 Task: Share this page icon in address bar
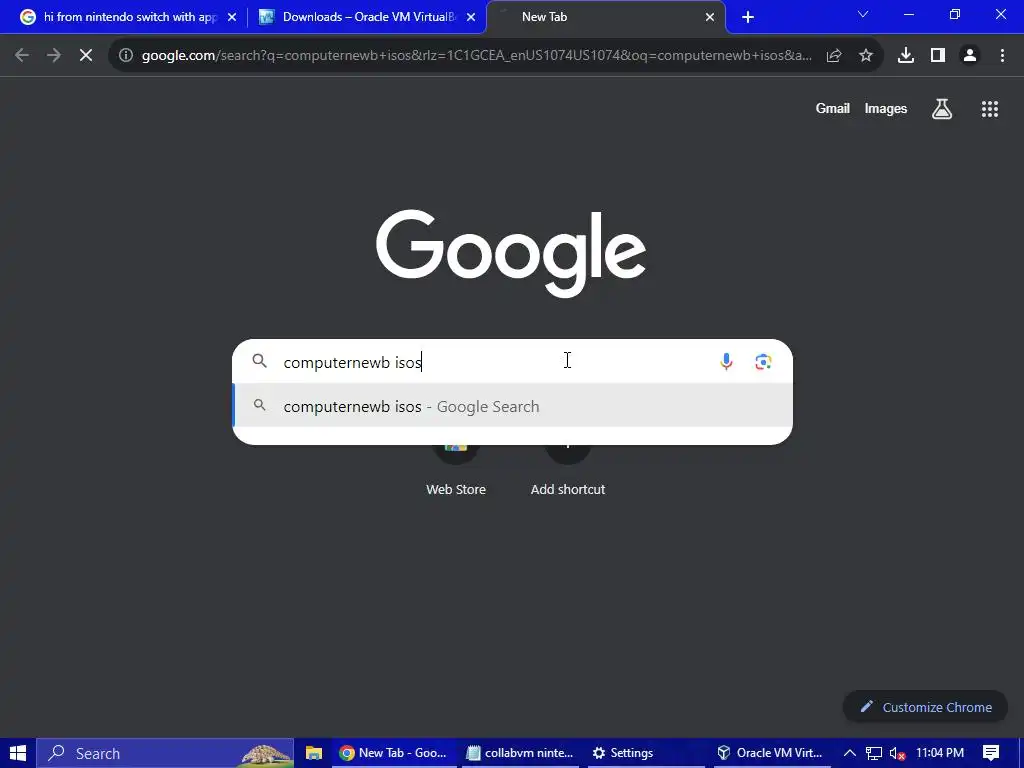(x=833, y=56)
